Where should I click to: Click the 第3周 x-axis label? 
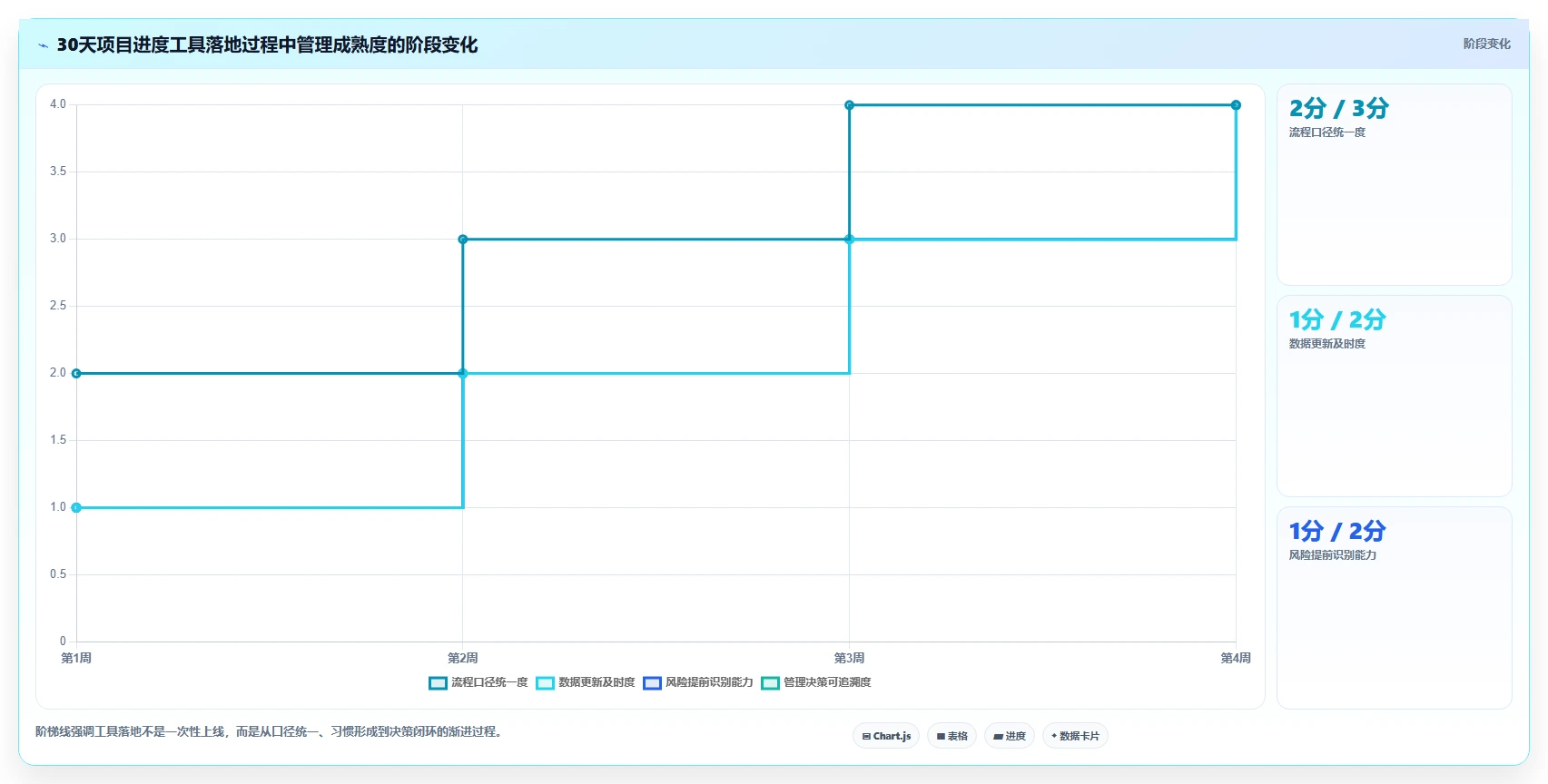click(850, 658)
